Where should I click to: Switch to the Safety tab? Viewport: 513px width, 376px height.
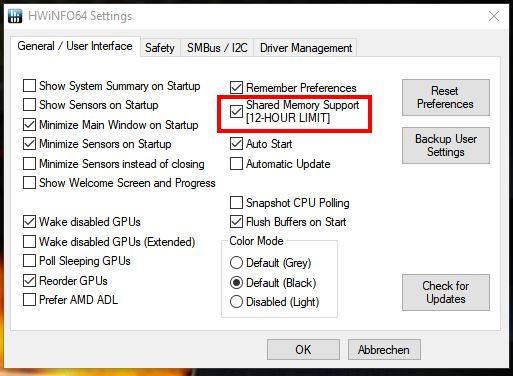pyautogui.click(x=160, y=48)
